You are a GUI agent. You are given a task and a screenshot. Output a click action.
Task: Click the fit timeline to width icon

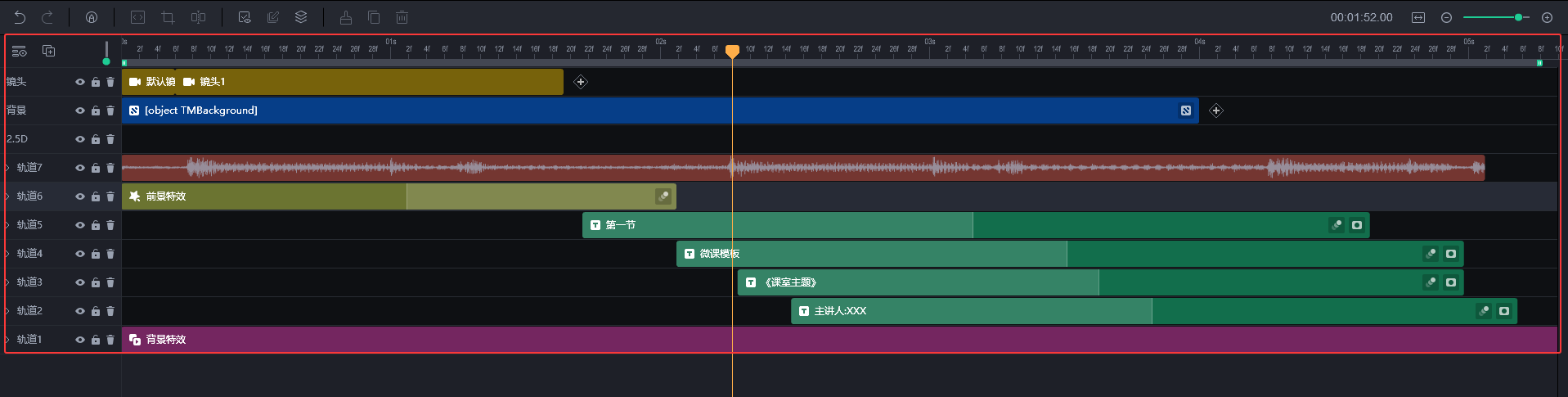coord(1418,17)
